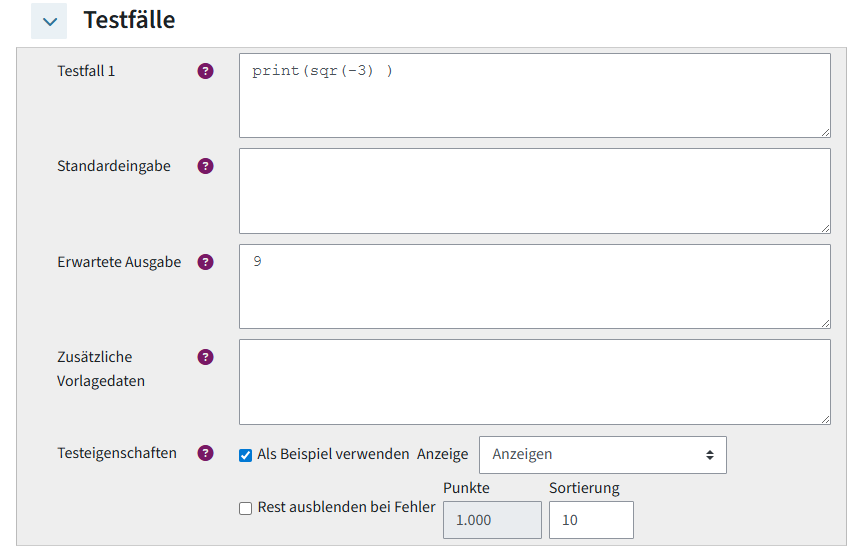Click resize handle of Erwartete Ausgabe textarea
The height and width of the screenshot is (555, 853).
[x=825, y=323]
